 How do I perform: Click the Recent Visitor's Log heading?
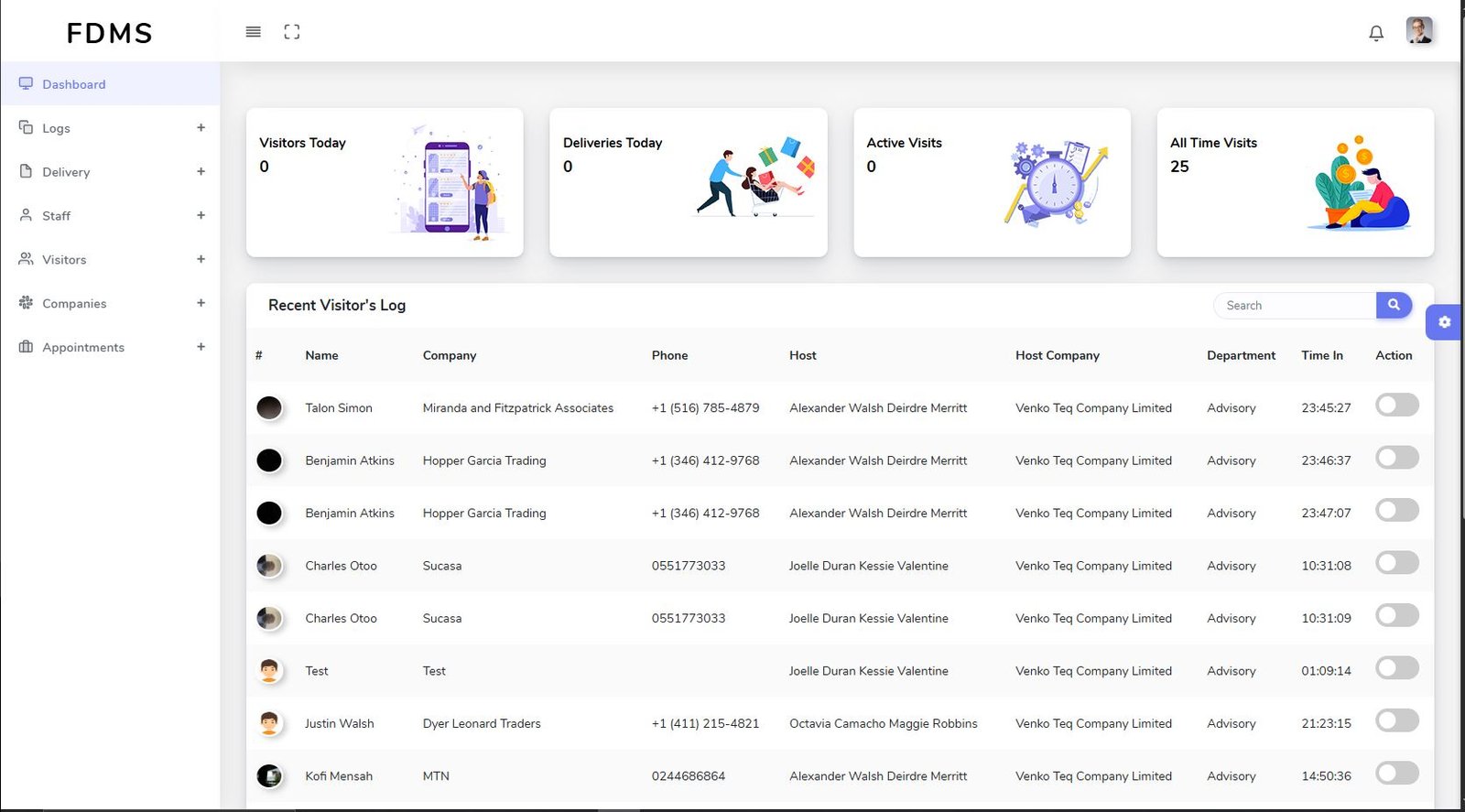[x=337, y=306]
